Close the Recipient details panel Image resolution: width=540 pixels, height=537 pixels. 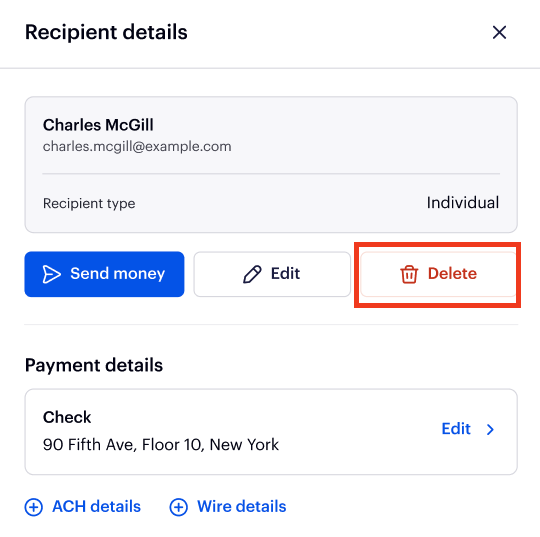499,33
